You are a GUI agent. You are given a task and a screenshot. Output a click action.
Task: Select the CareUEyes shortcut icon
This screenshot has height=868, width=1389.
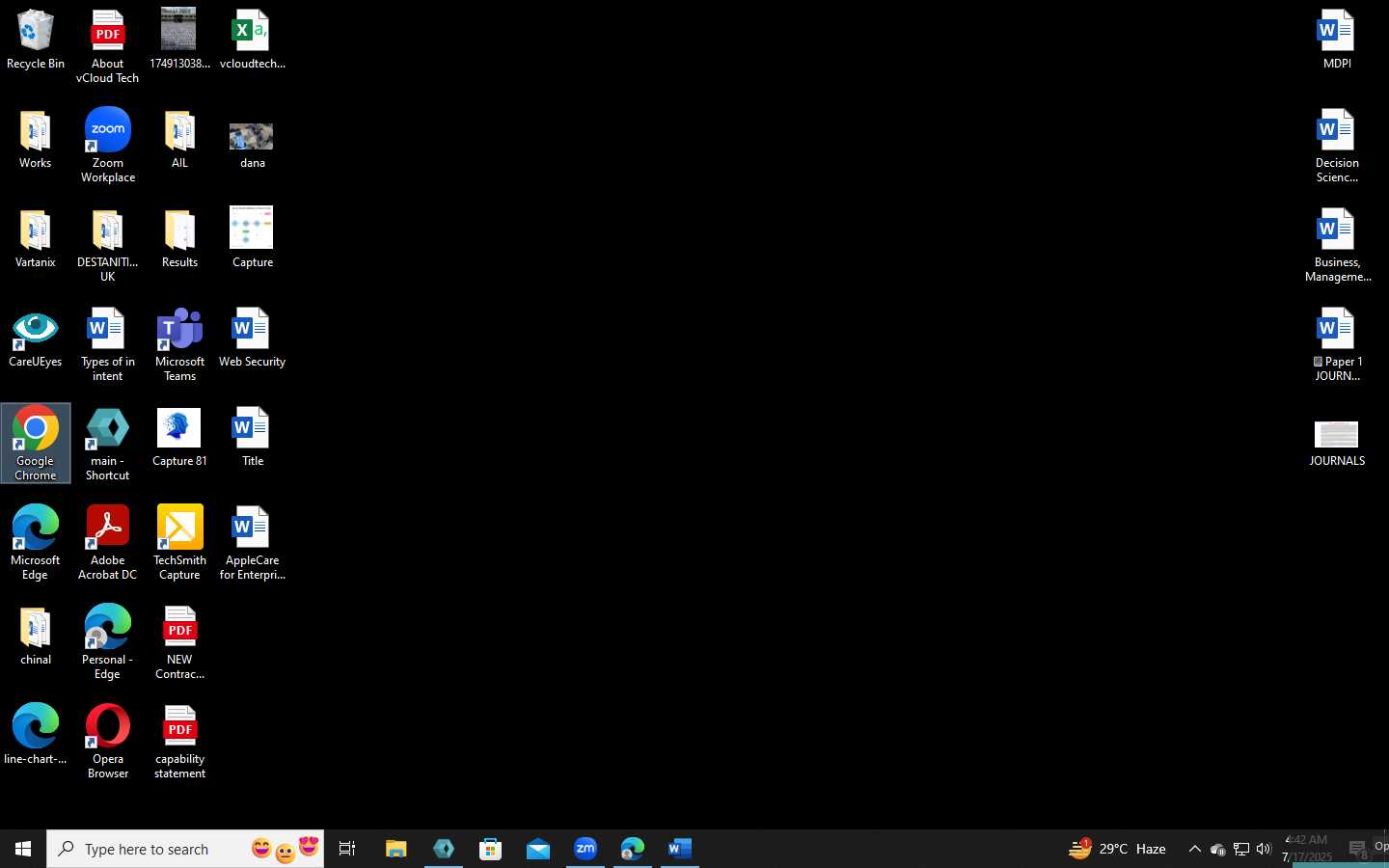(36, 339)
